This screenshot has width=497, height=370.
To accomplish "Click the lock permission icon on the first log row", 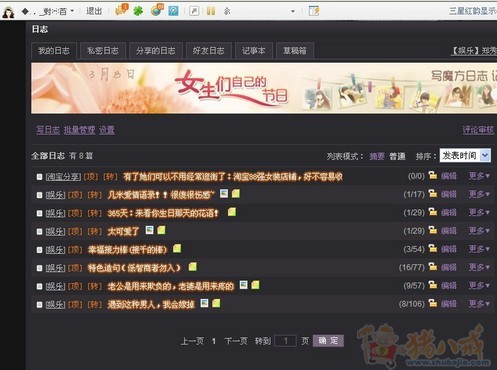I will (433, 175).
